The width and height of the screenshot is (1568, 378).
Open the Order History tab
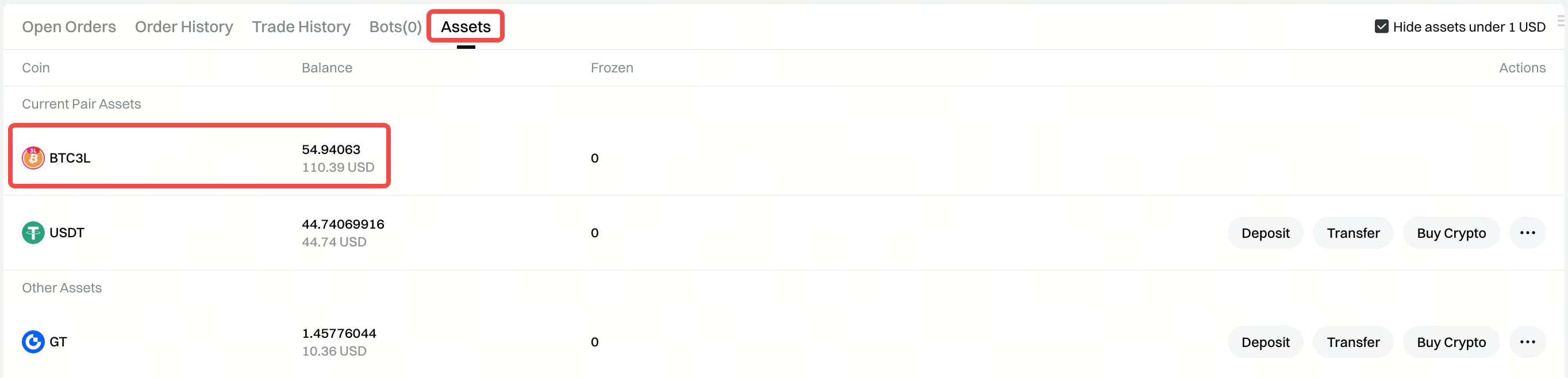coord(184,27)
